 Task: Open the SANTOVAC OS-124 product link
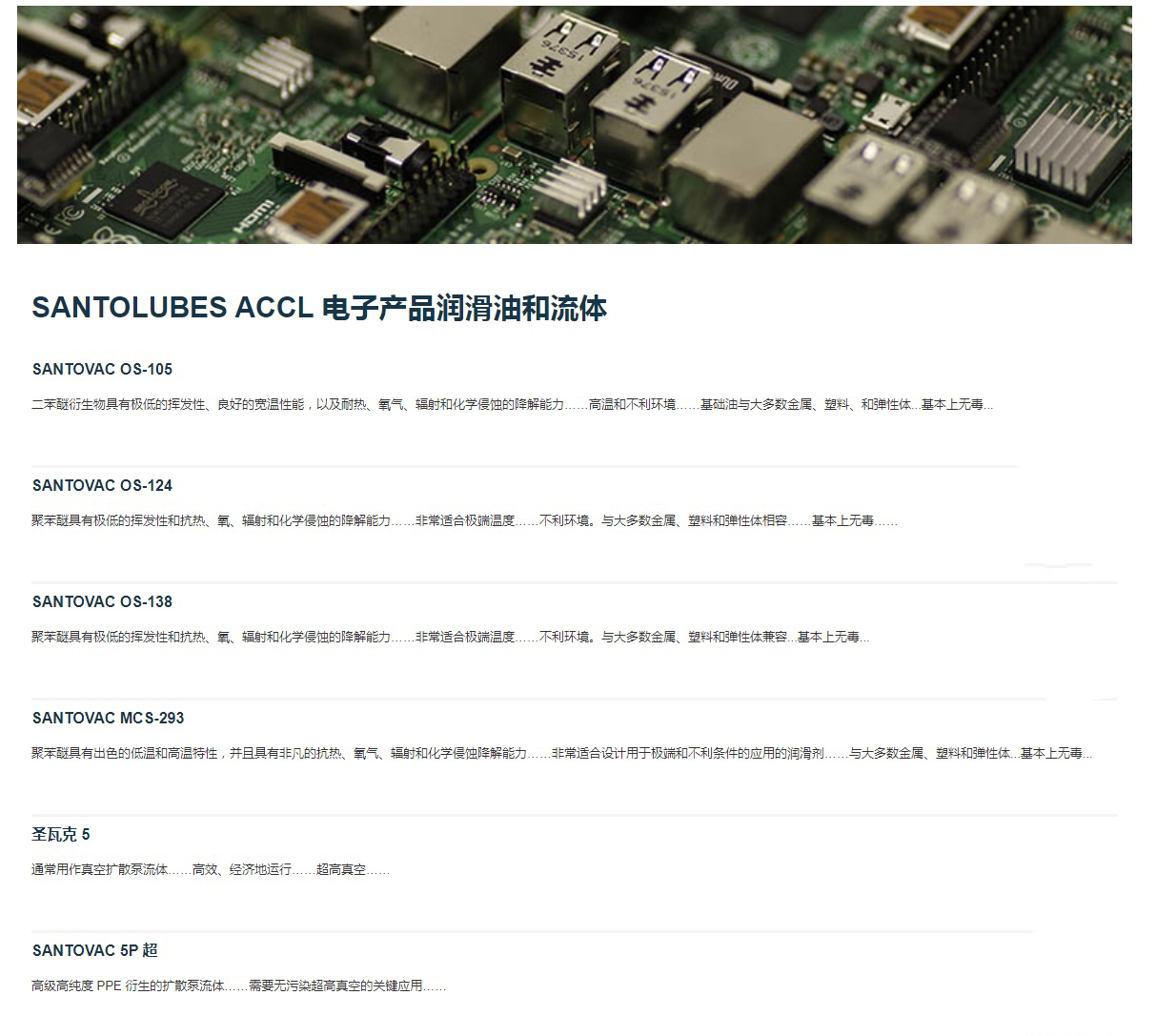[x=102, y=485]
